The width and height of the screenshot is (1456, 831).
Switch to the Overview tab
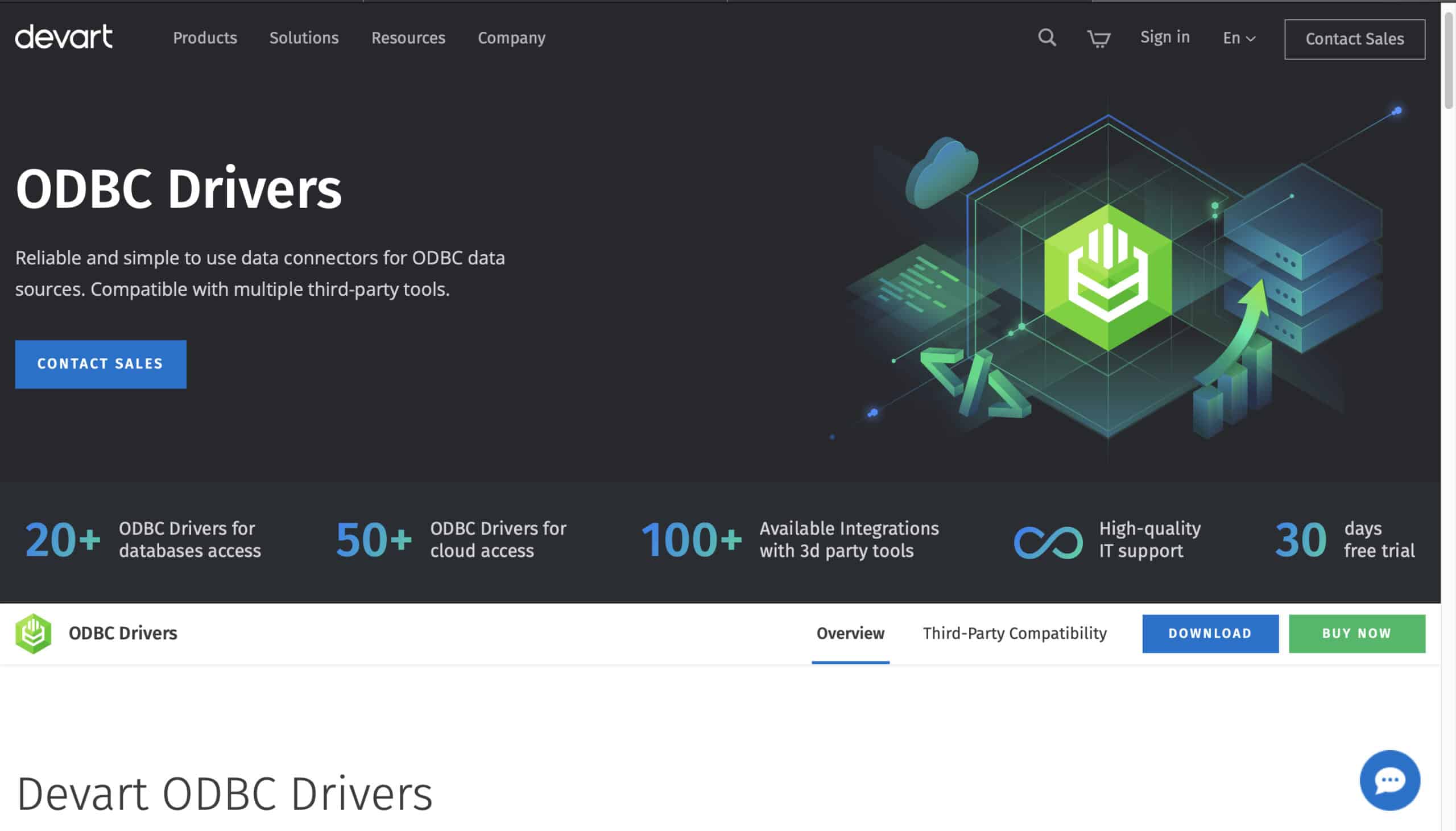tap(850, 633)
